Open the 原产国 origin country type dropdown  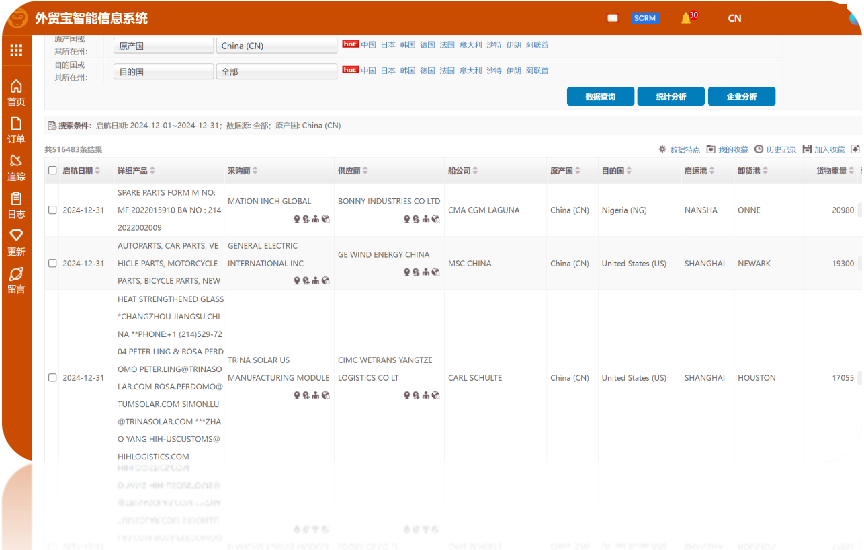163,46
